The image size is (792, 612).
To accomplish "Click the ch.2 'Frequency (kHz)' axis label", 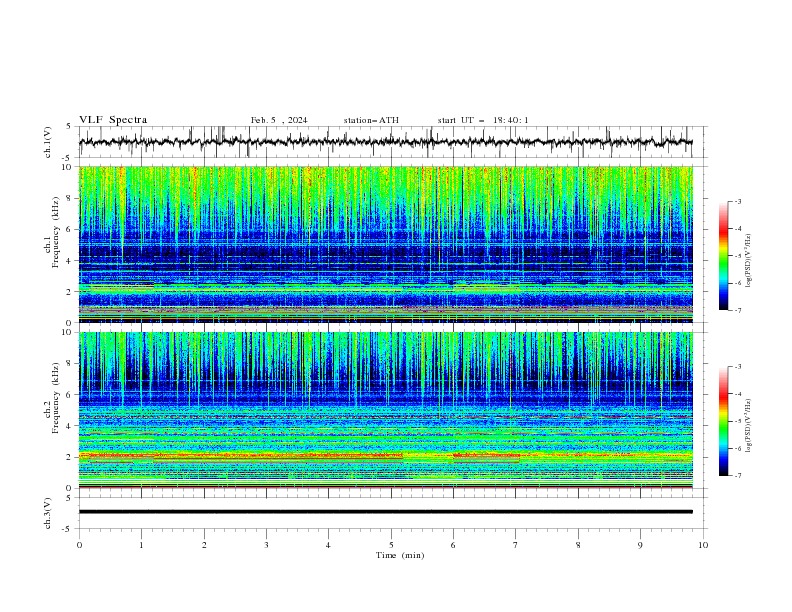I will pyautogui.click(x=56, y=398).
